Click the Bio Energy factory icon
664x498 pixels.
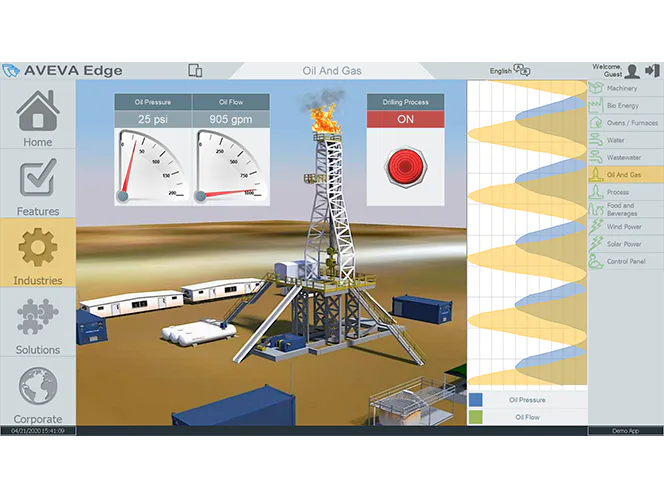(596, 105)
